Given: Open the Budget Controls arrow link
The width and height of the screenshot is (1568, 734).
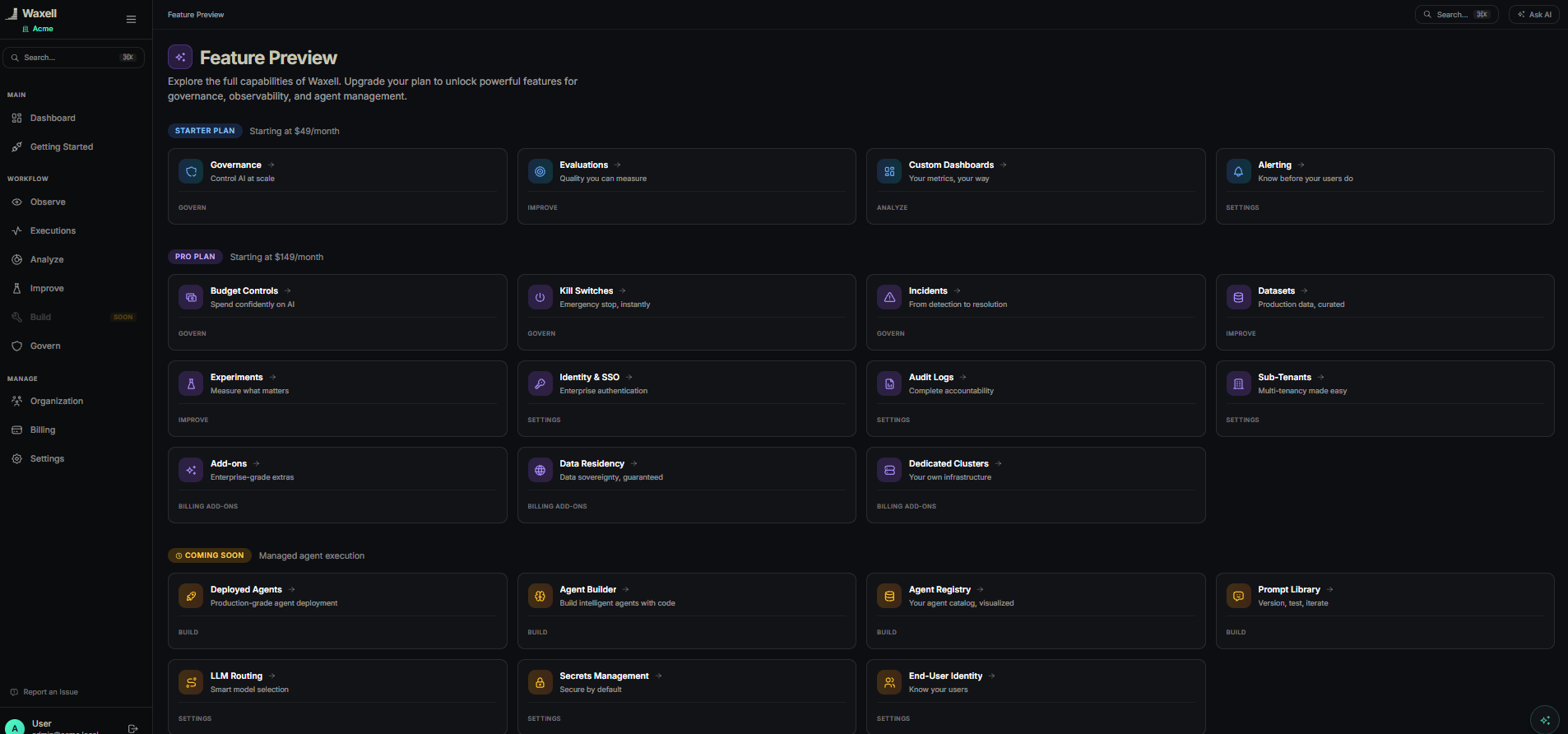Looking at the screenshot, I should 287,290.
